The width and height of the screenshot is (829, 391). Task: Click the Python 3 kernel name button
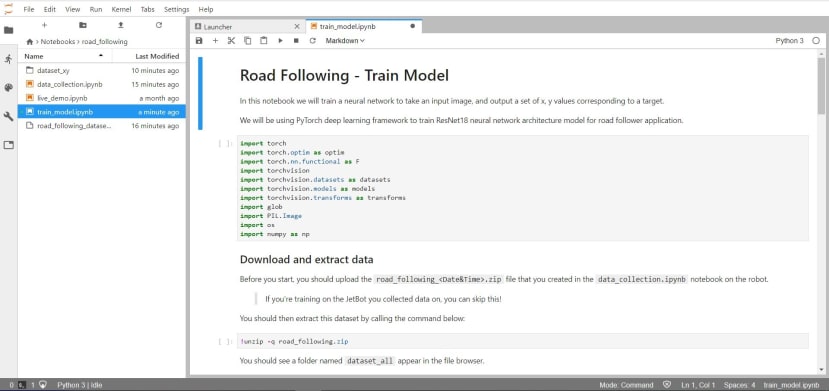coord(789,41)
